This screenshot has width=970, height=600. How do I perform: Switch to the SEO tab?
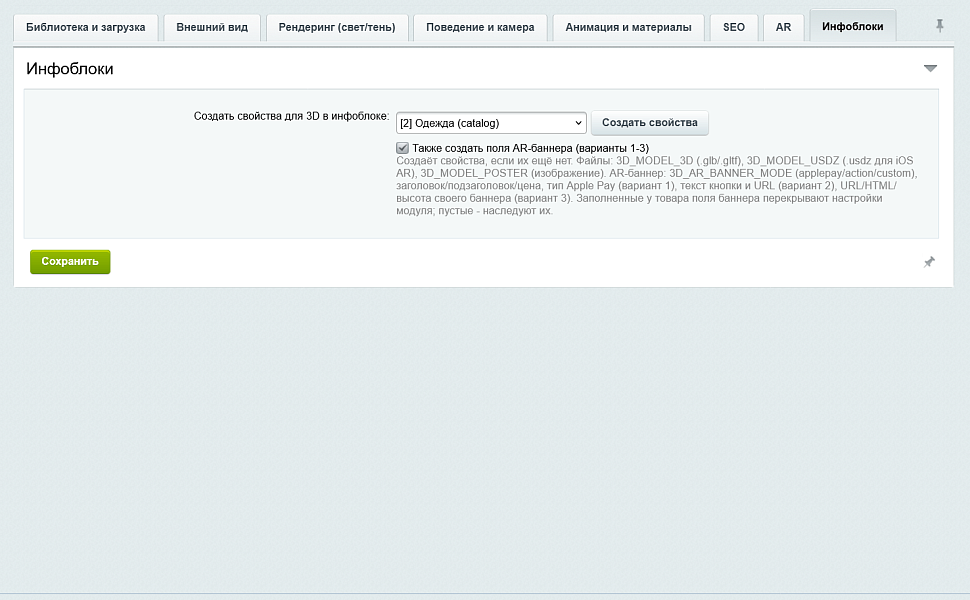(x=734, y=27)
